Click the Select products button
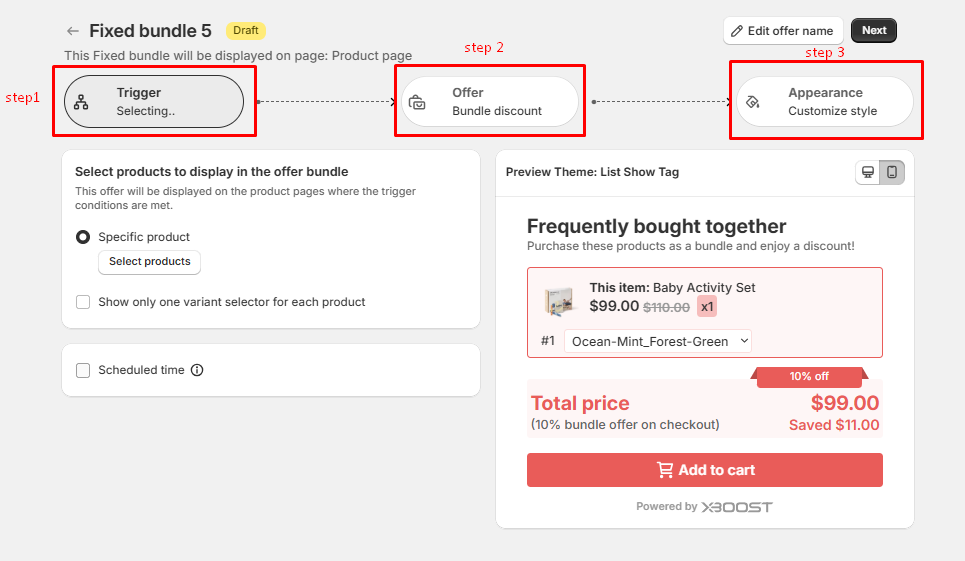 [x=149, y=262]
